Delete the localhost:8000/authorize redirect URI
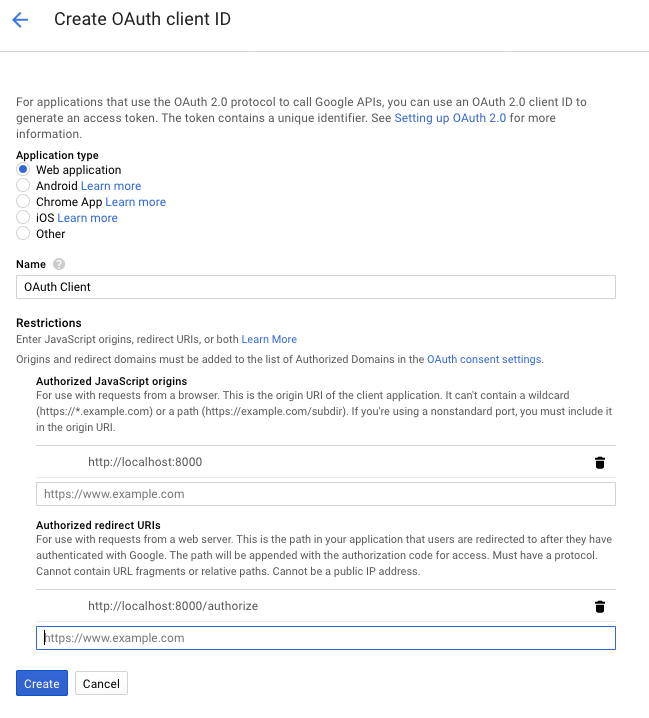This screenshot has height=718, width=649. (x=600, y=606)
